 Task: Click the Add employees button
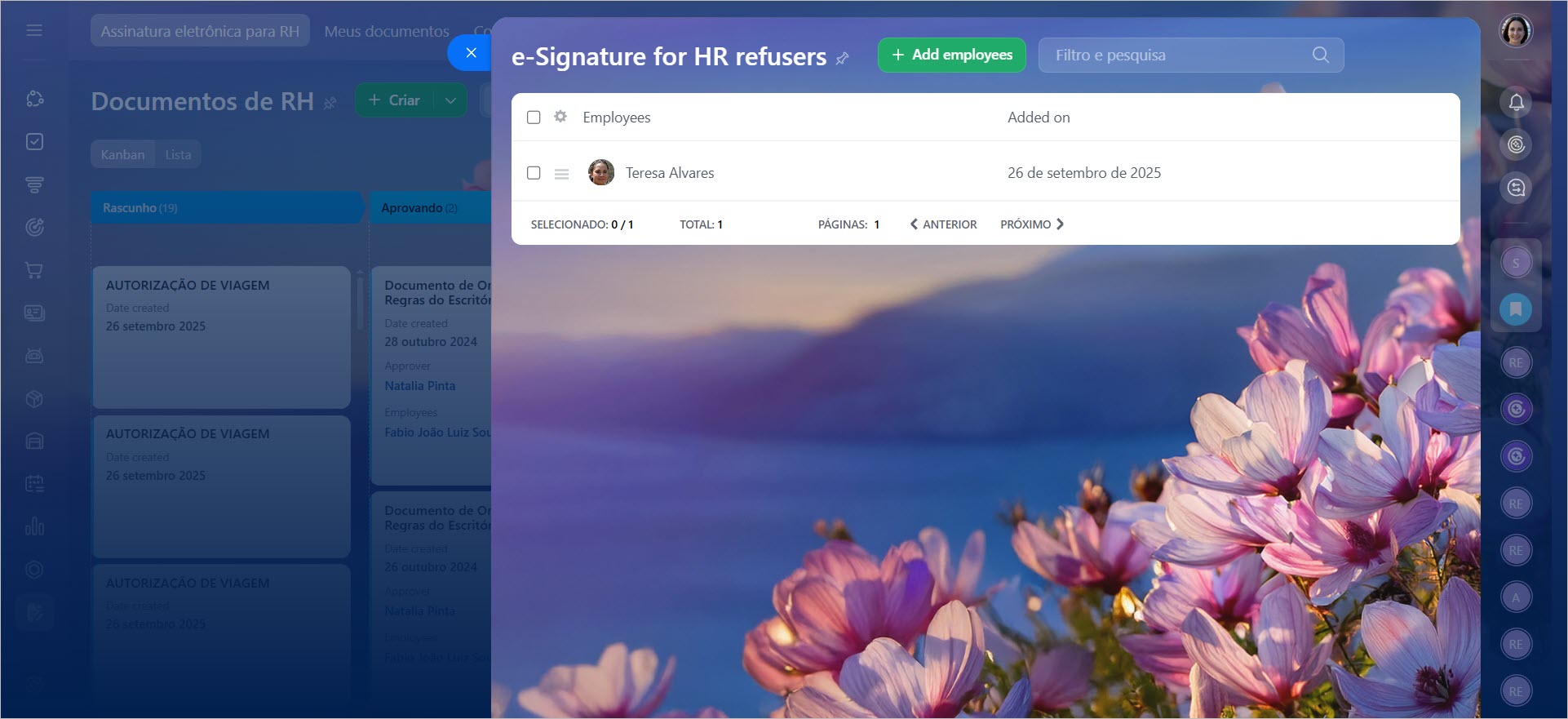951,55
